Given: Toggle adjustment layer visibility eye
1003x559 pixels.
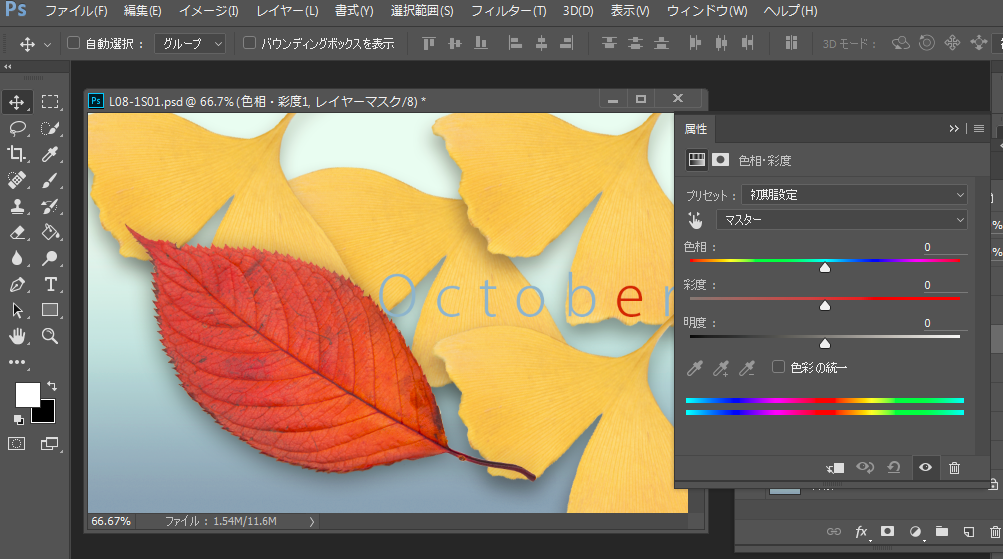Looking at the screenshot, I should click(x=925, y=468).
